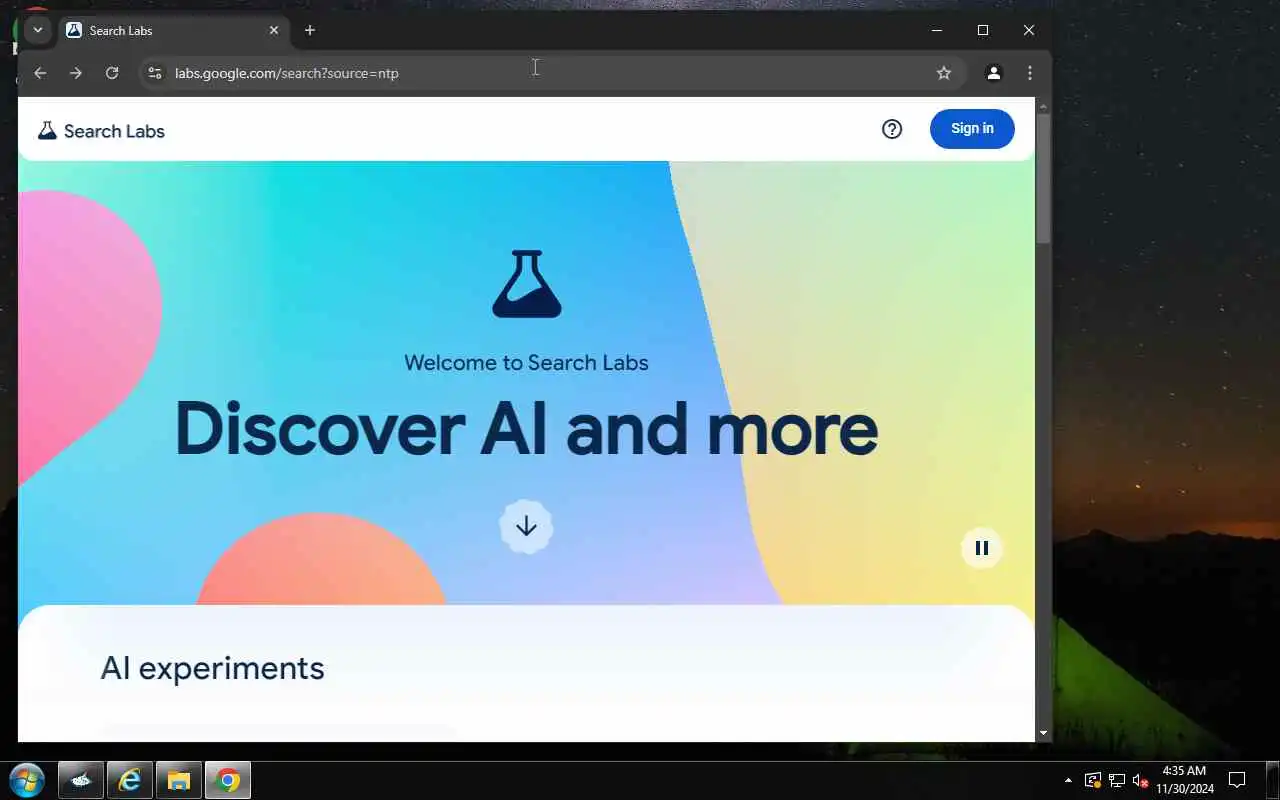Open the notification center icon

pos(1237,780)
